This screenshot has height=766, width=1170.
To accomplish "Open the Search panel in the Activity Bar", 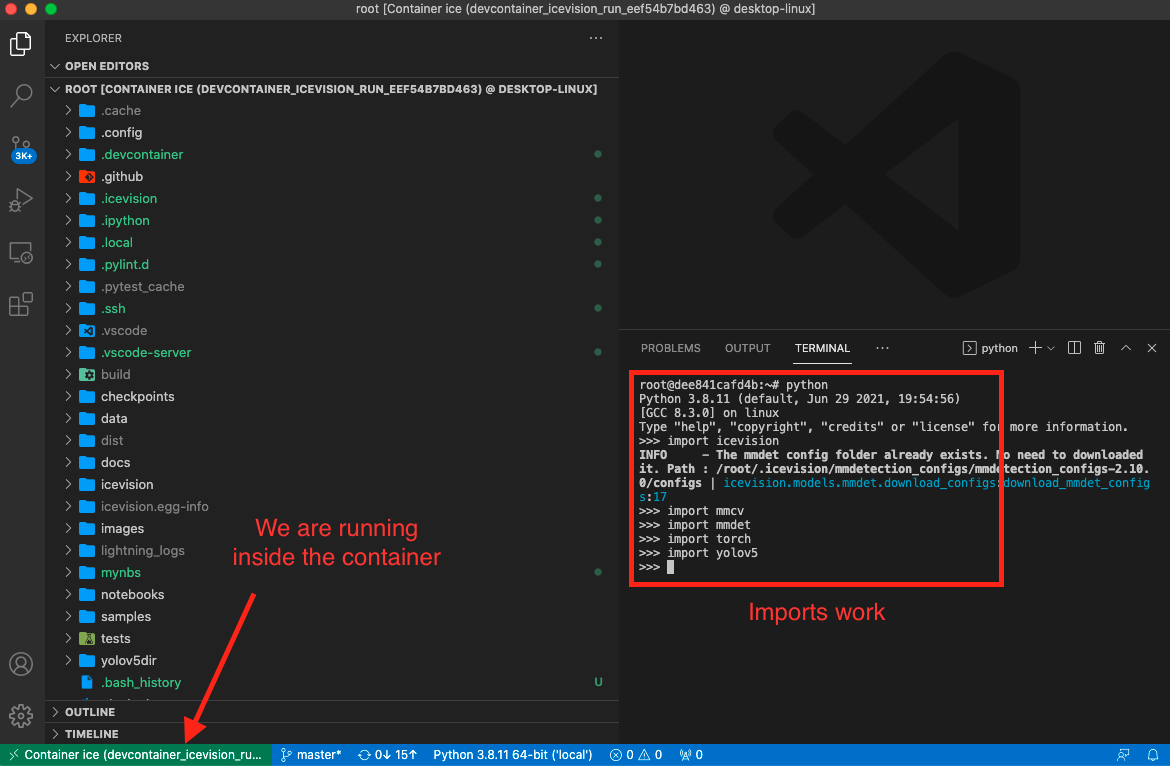I will 21,96.
